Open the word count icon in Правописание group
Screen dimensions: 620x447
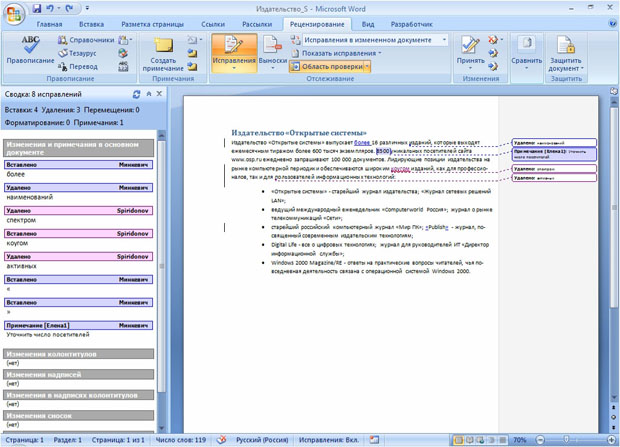pos(123,66)
